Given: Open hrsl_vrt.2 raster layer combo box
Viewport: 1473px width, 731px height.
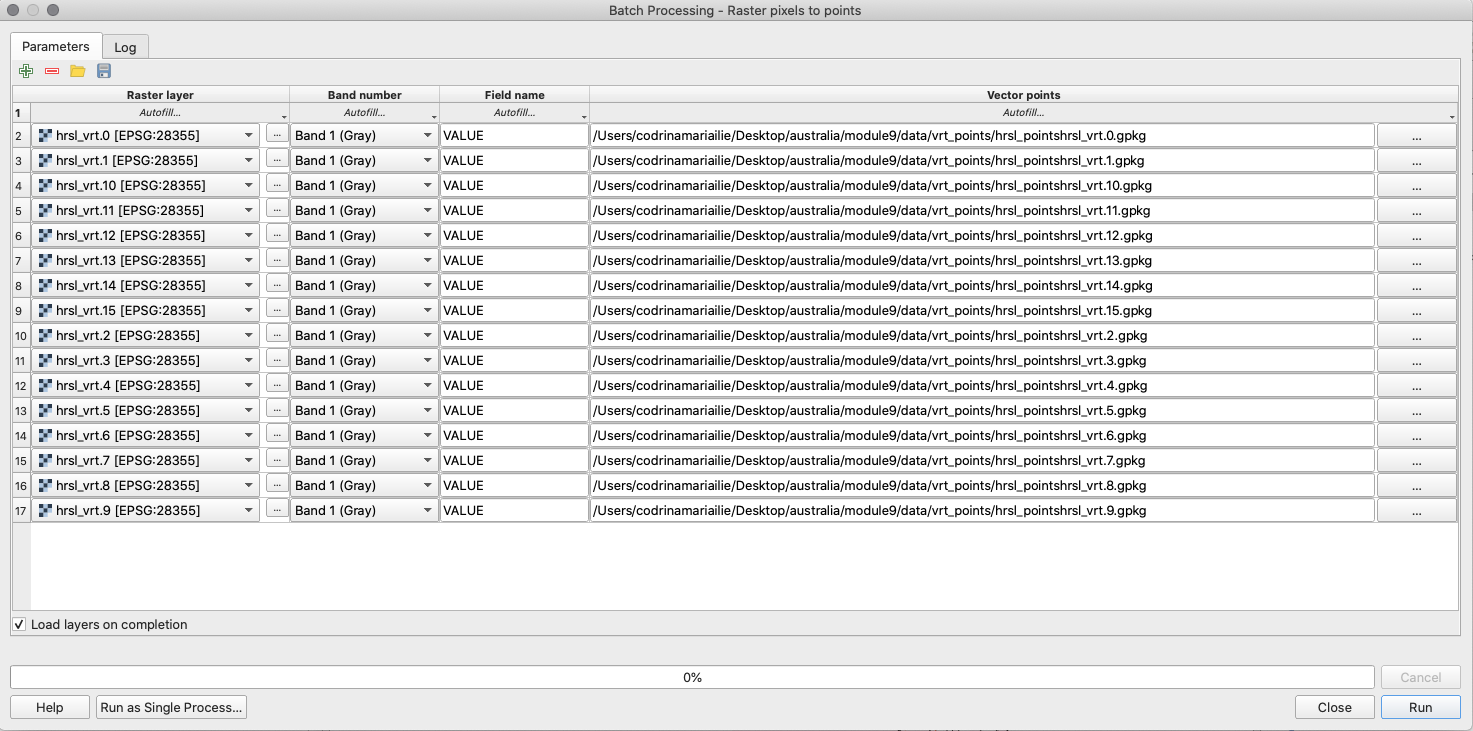Looking at the screenshot, I should click(146, 335).
